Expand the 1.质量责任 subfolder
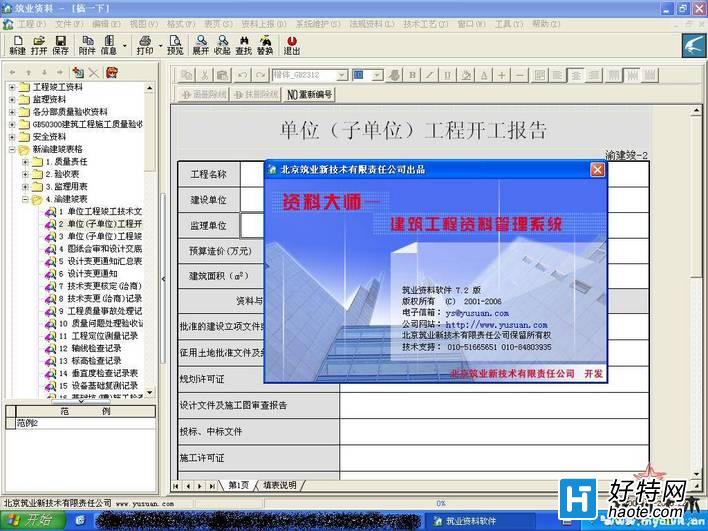 [x=25, y=162]
